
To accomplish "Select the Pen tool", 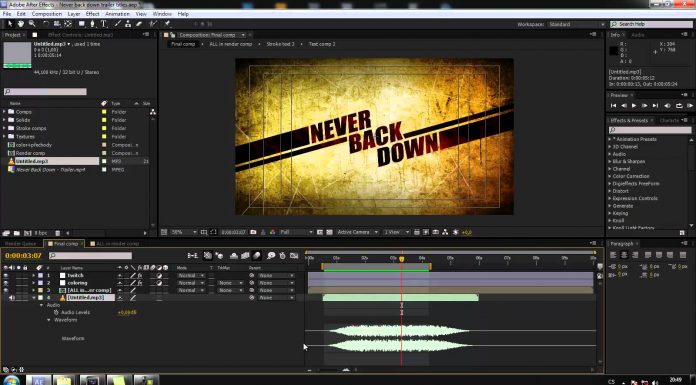I will click(x=92, y=24).
